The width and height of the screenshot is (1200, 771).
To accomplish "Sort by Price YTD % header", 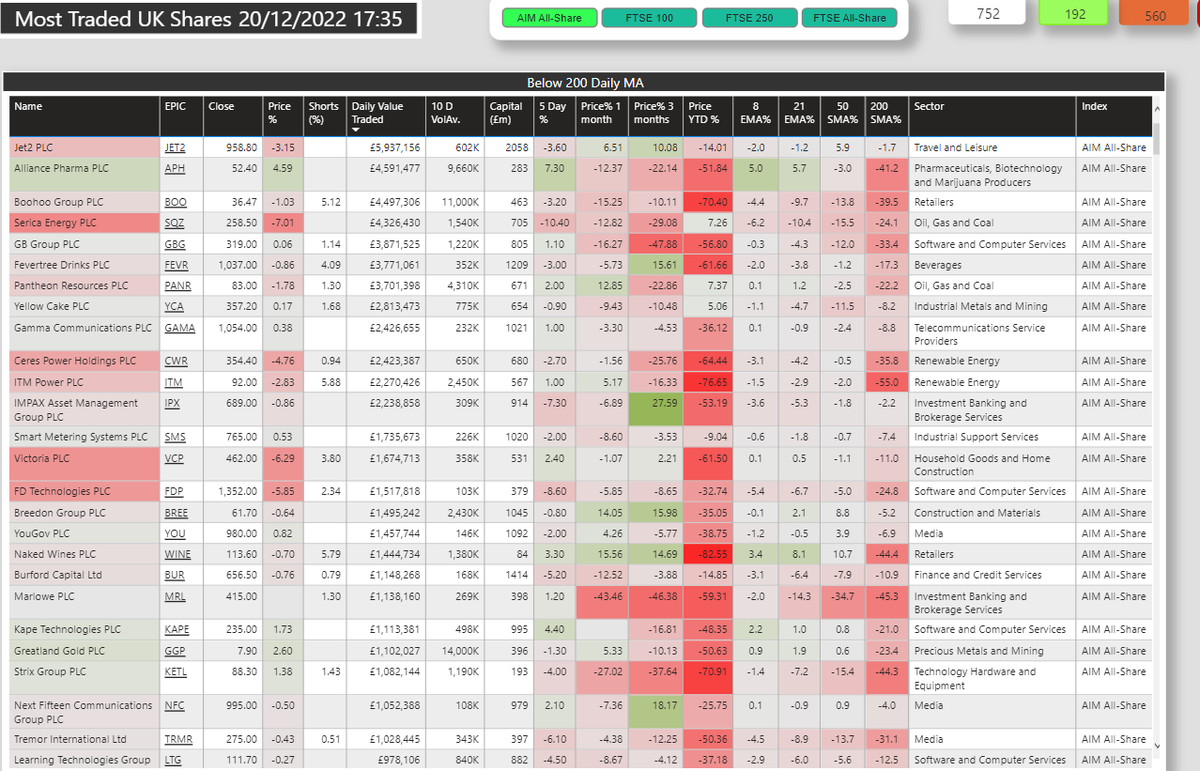I will coord(708,118).
